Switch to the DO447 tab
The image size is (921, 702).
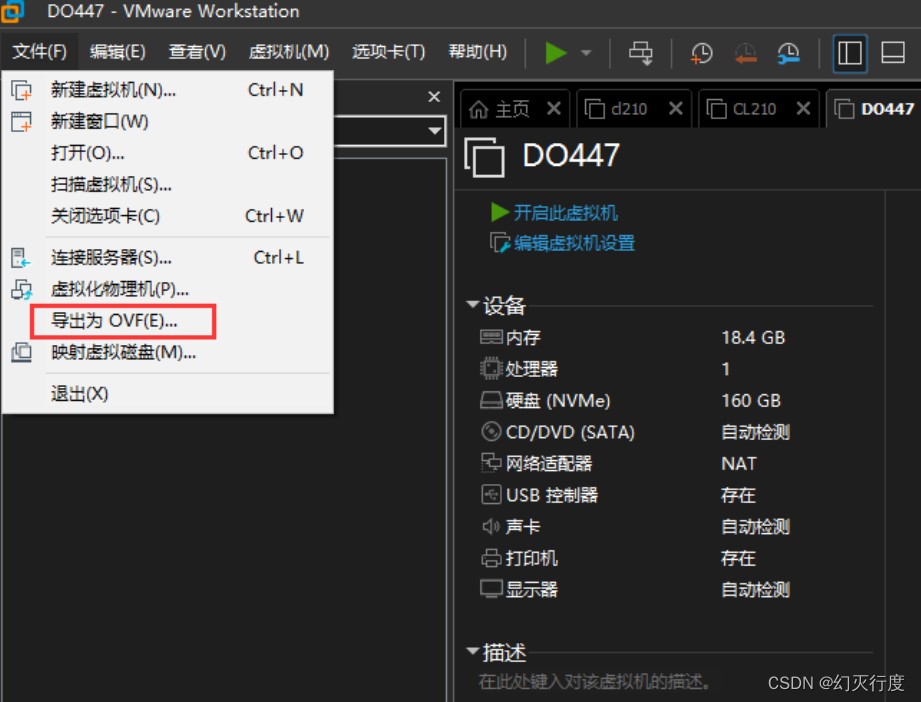[875, 109]
